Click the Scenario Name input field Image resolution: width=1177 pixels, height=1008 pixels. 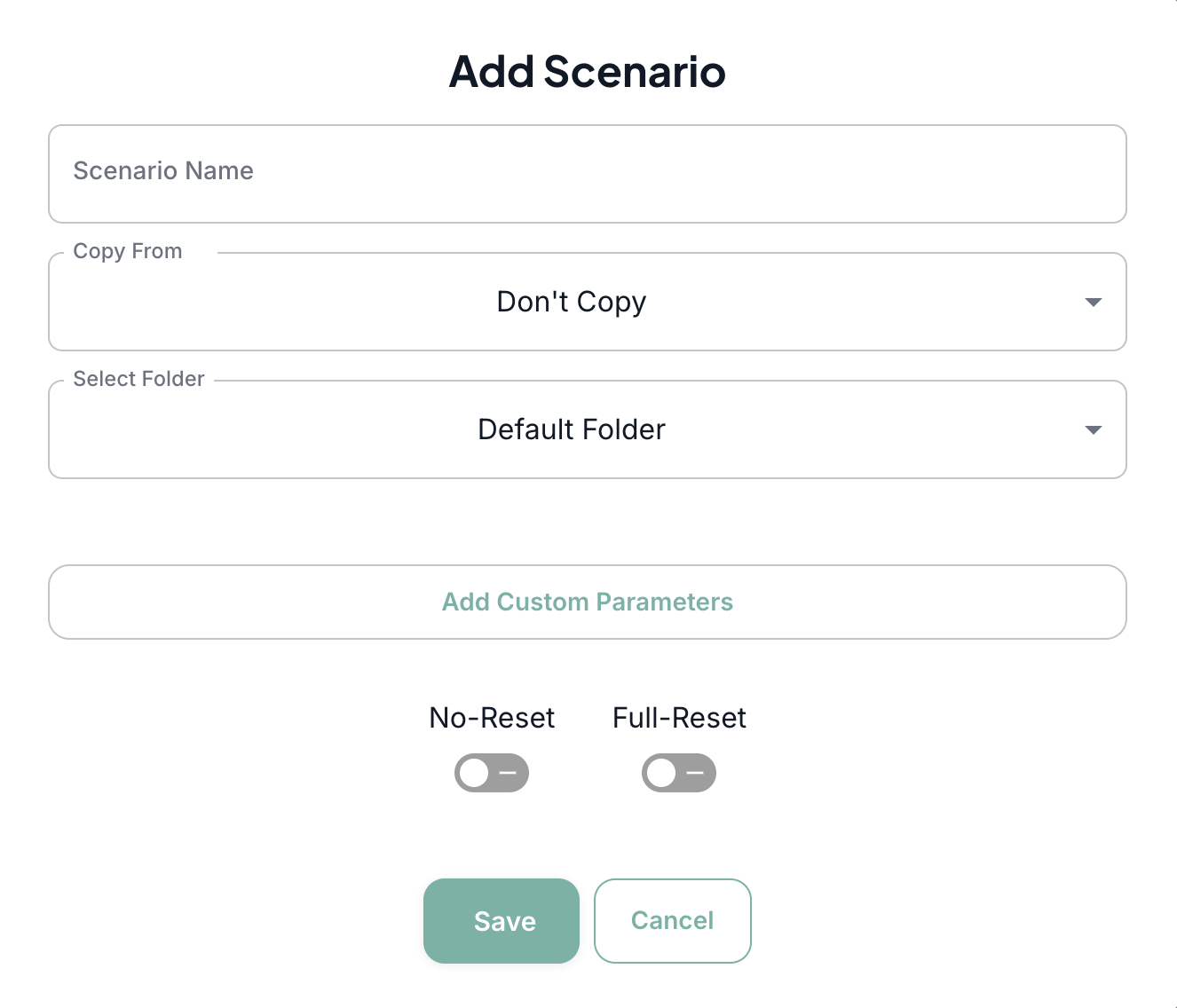[x=586, y=173]
